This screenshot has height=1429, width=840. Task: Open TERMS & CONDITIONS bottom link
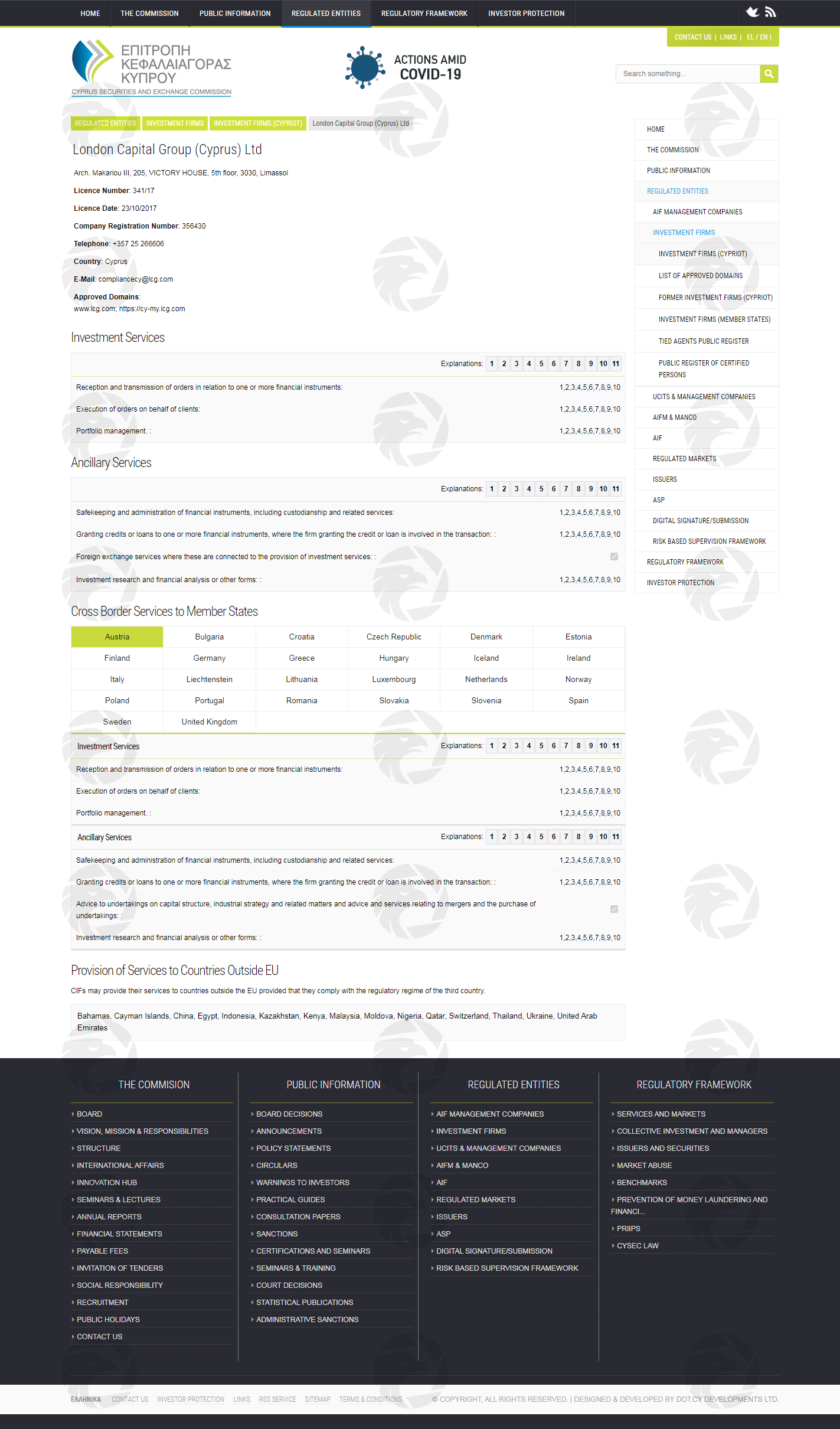371,1399
